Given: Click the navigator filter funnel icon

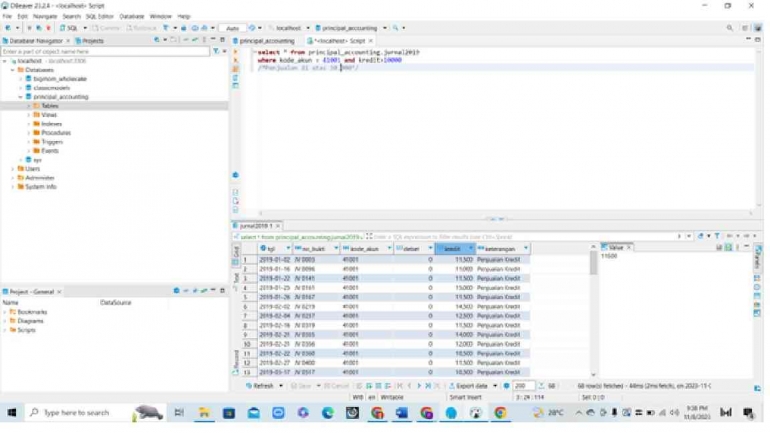Looking at the screenshot, I should (x=216, y=51).
